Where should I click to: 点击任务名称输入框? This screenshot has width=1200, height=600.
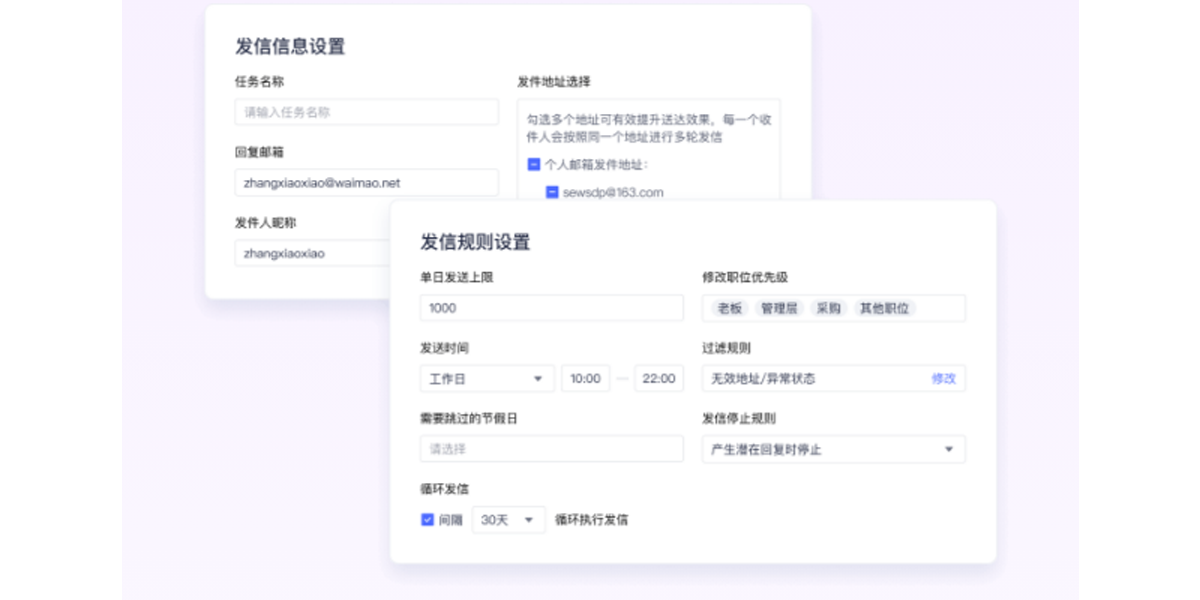[x=366, y=112]
